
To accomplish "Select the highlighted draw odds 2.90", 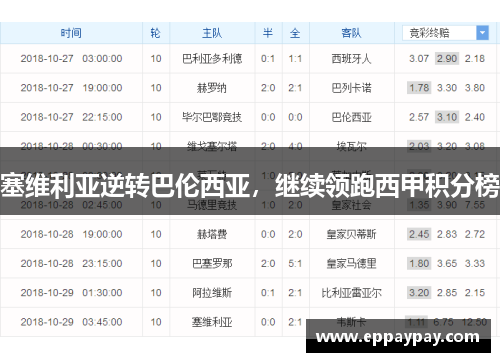I will click(x=447, y=59).
